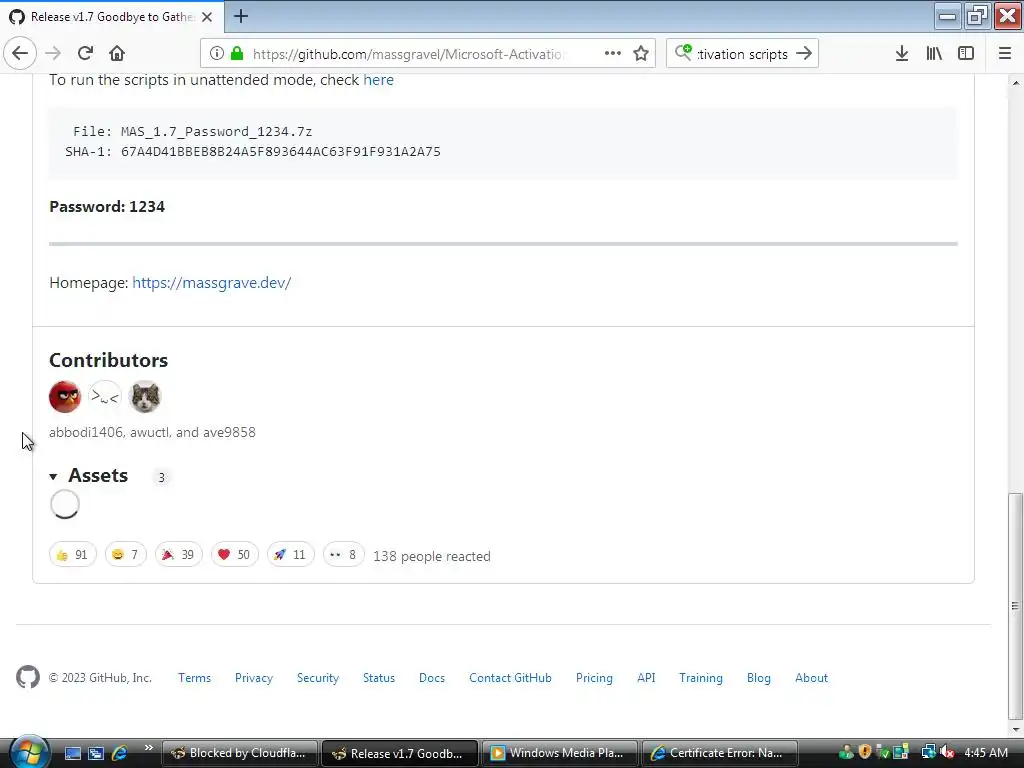
Task: Click Switch between windows quick launch icon
Action: (x=96, y=753)
